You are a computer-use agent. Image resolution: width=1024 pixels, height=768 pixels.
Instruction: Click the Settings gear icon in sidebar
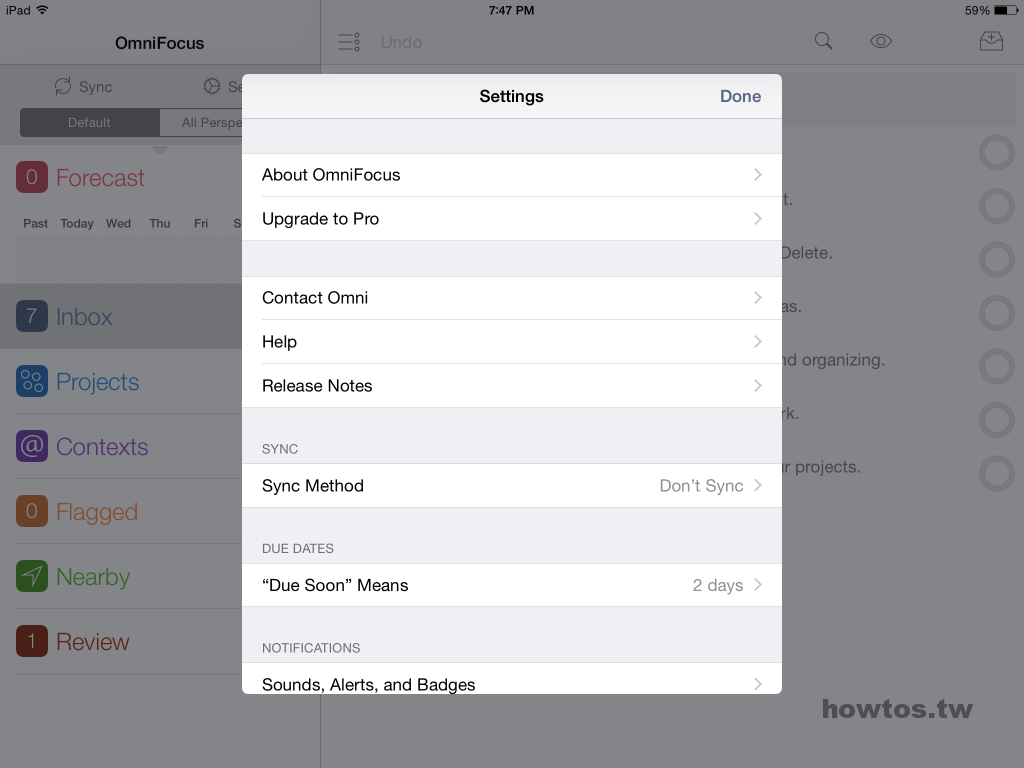[x=212, y=86]
